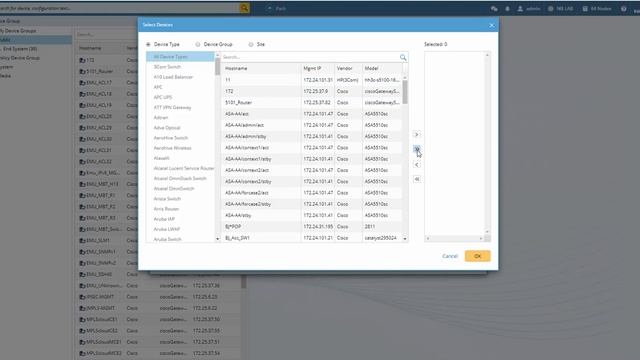Screen dimensions: 640x360
Task: Click Hostname header in background device table
Action: pyautogui.click(x=90, y=48)
